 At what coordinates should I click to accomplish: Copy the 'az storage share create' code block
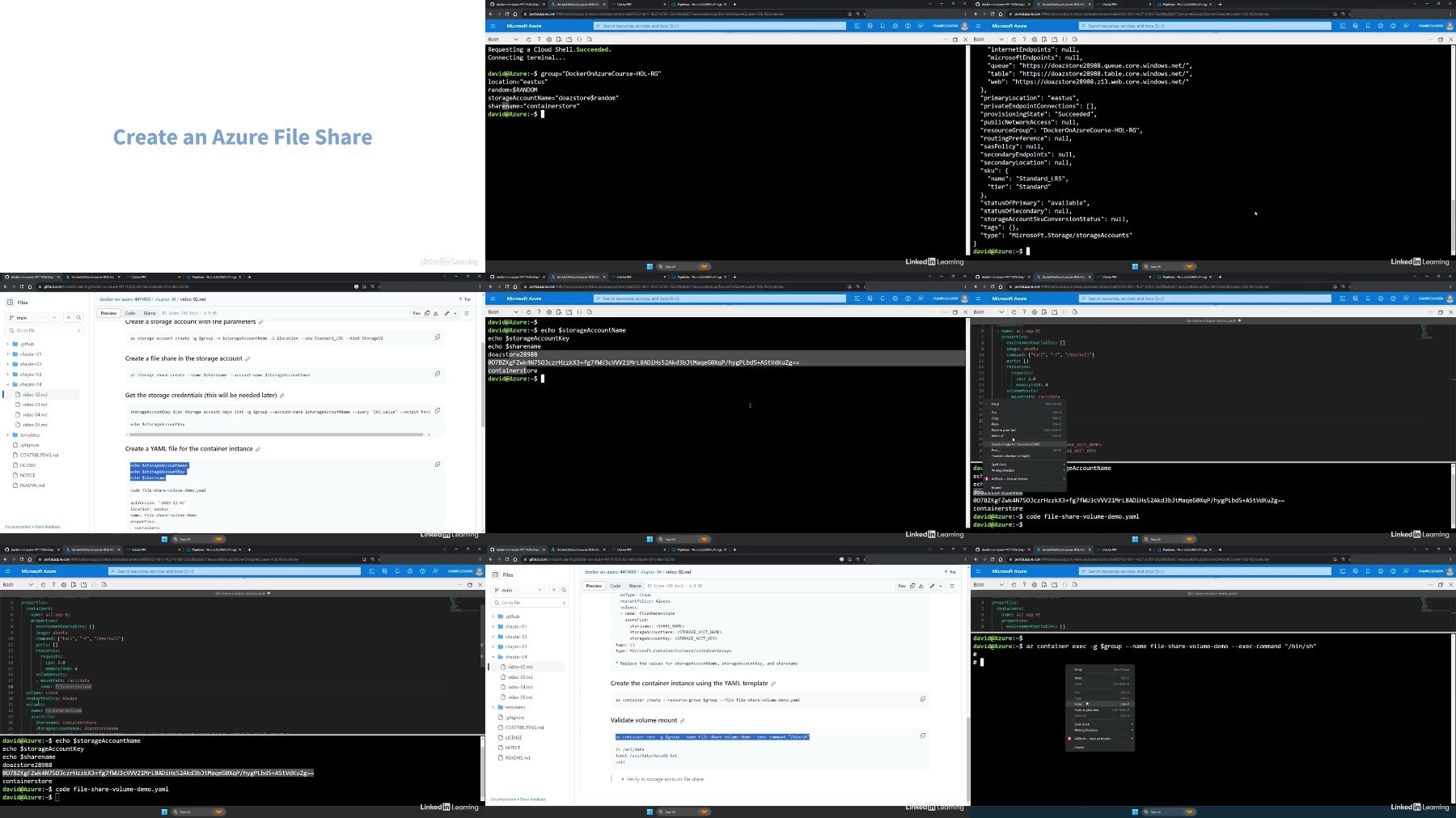[x=438, y=374]
